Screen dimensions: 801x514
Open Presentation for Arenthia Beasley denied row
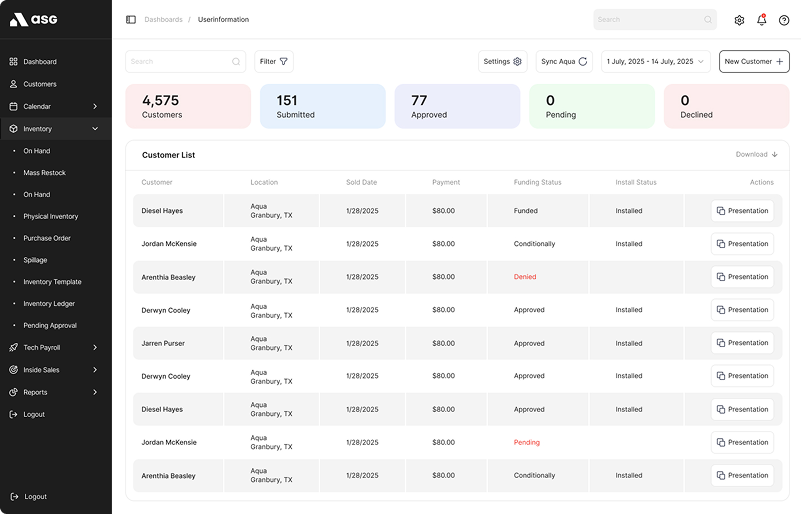click(742, 277)
